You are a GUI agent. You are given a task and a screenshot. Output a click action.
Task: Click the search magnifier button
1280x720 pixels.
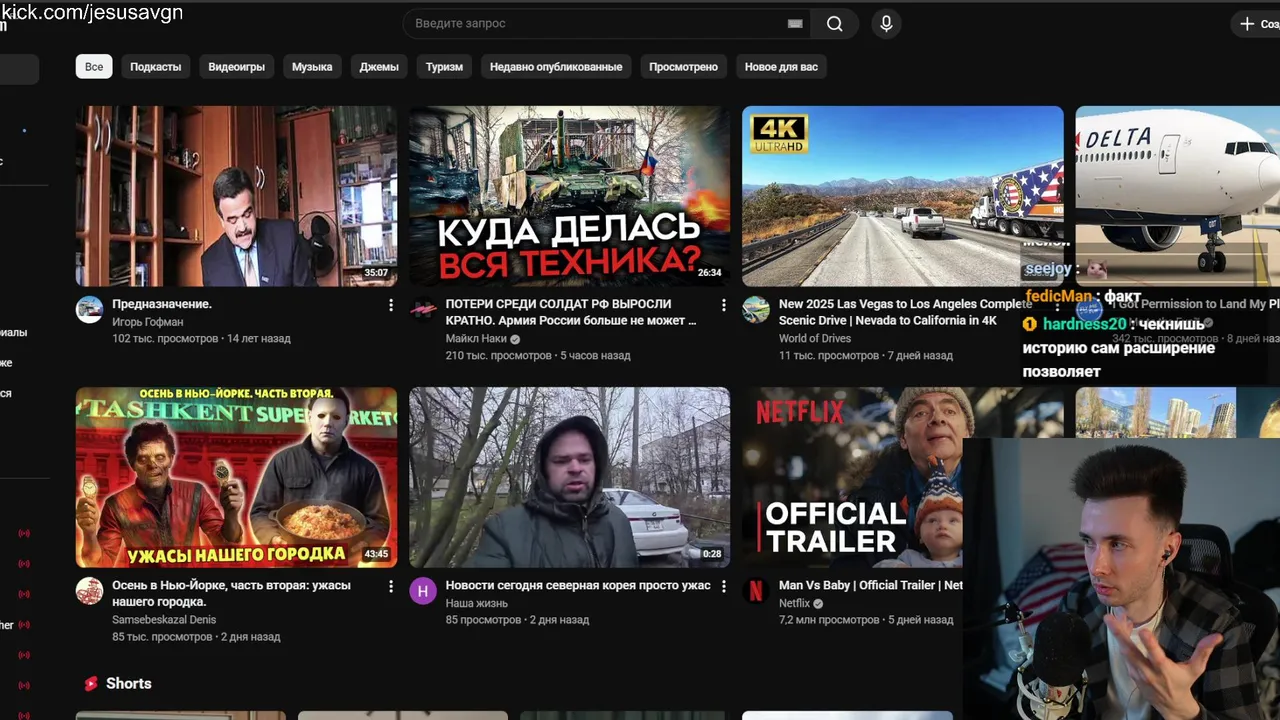pyautogui.click(x=834, y=24)
